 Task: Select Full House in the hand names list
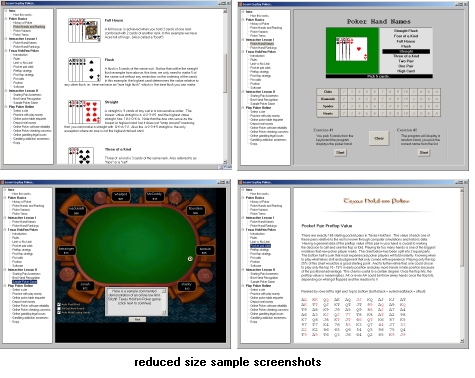406,41
